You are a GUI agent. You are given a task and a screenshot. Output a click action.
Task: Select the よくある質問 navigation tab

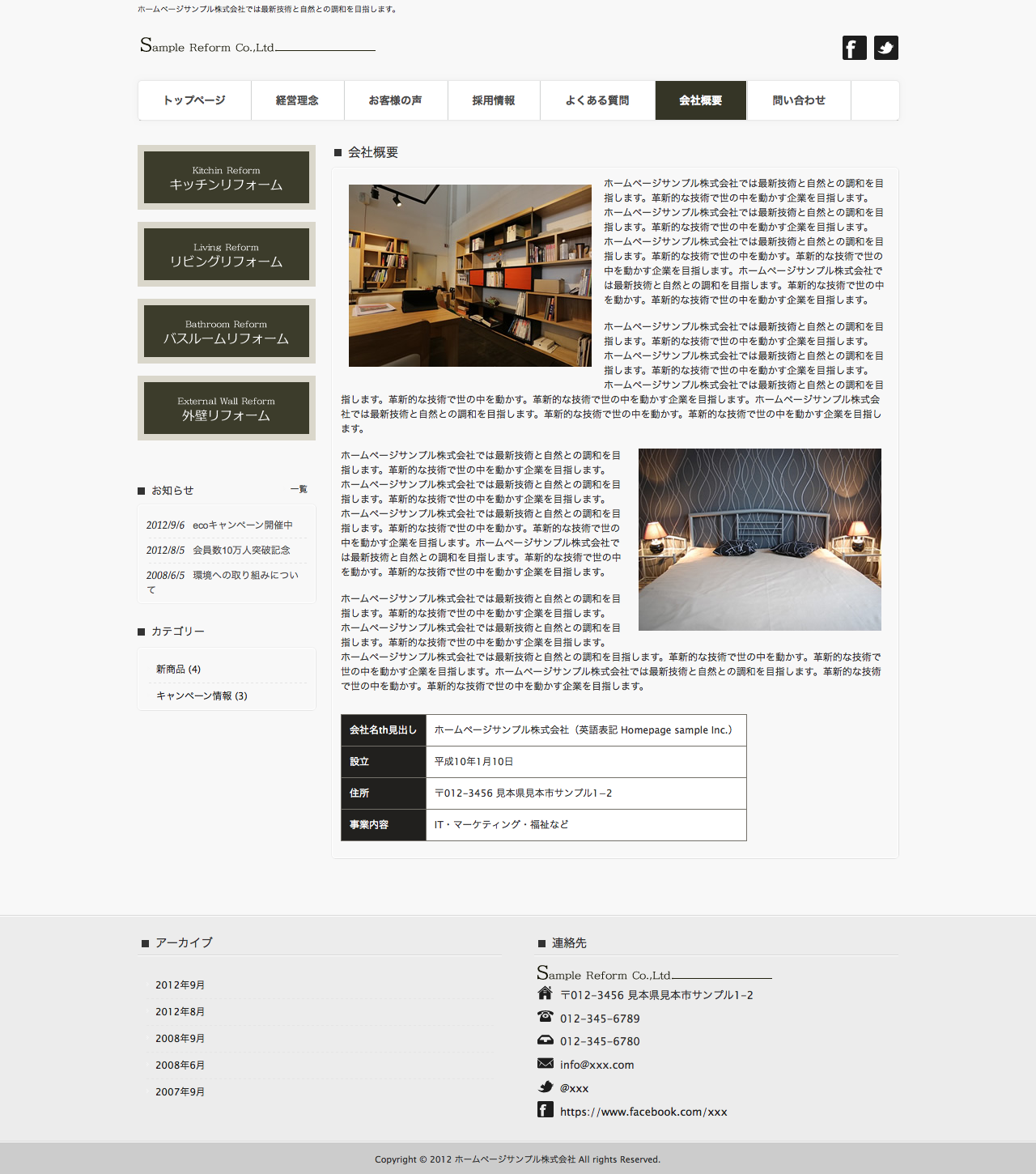[x=597, y=100]
